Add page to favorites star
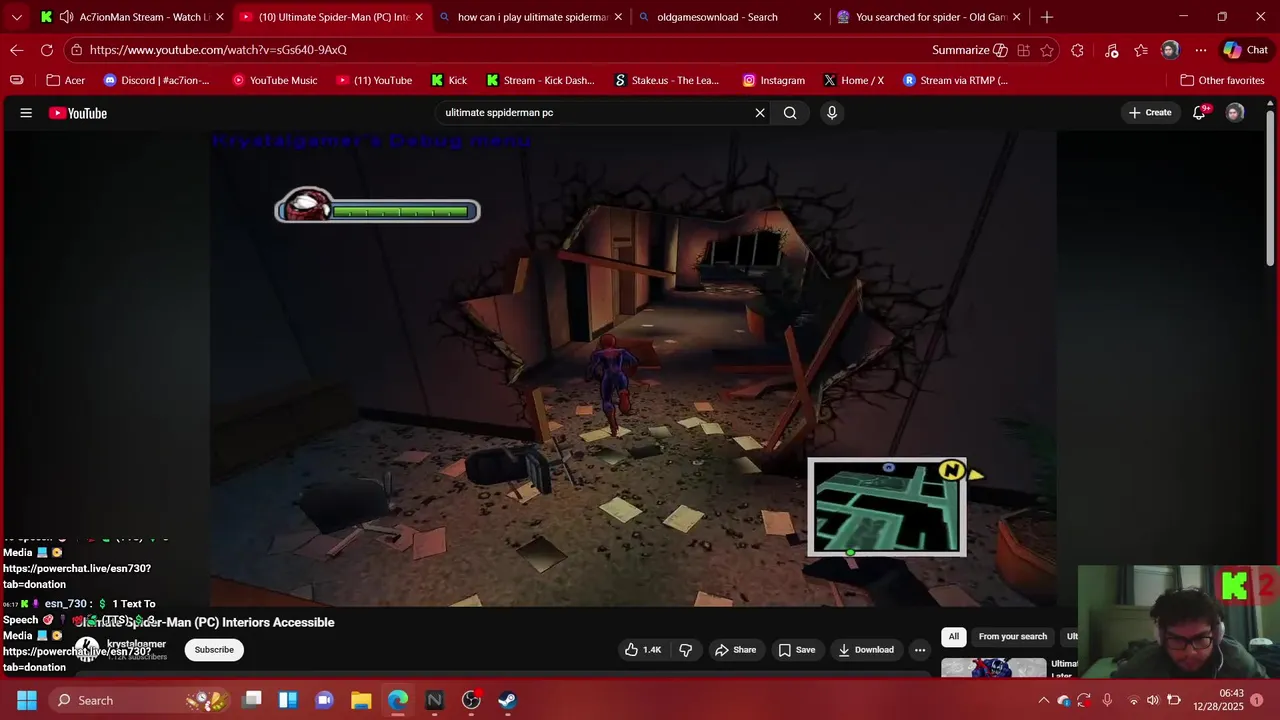 (x=1047, y=50)
